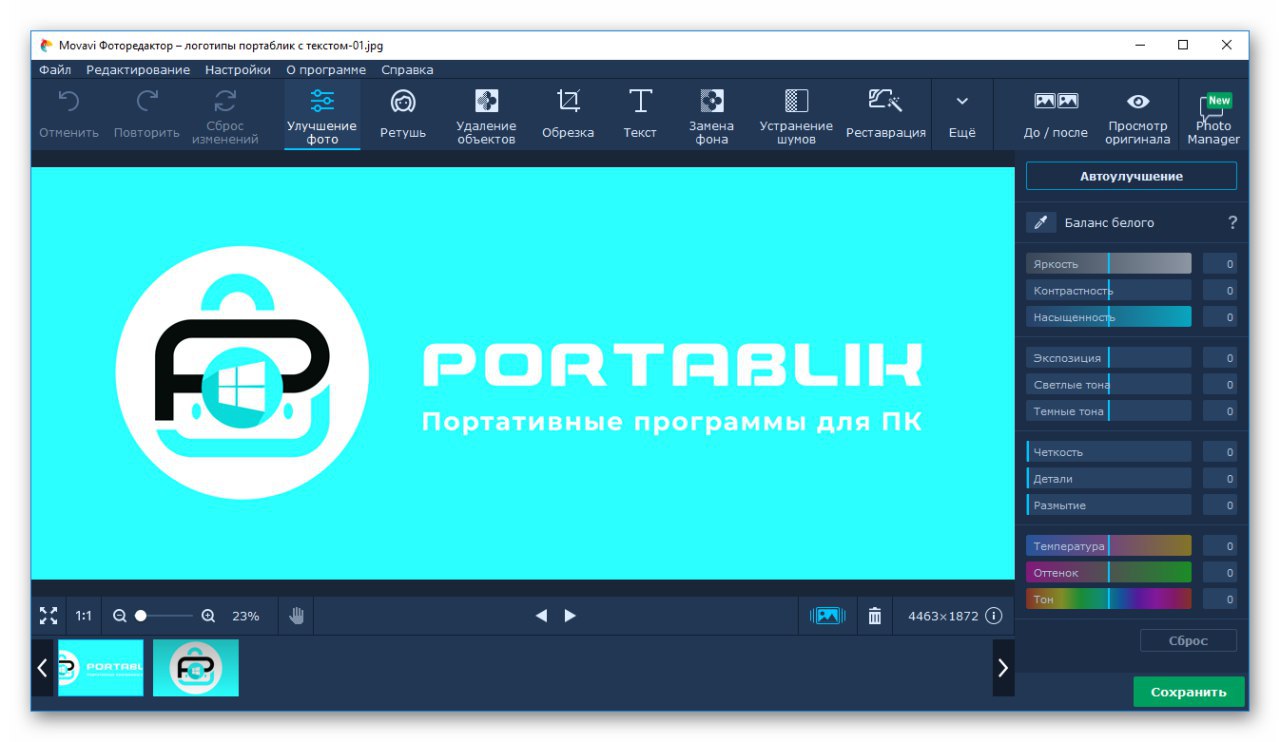The image size is (1280, 742).
Task: Open the Файл menu
Action: coord(55,70)
